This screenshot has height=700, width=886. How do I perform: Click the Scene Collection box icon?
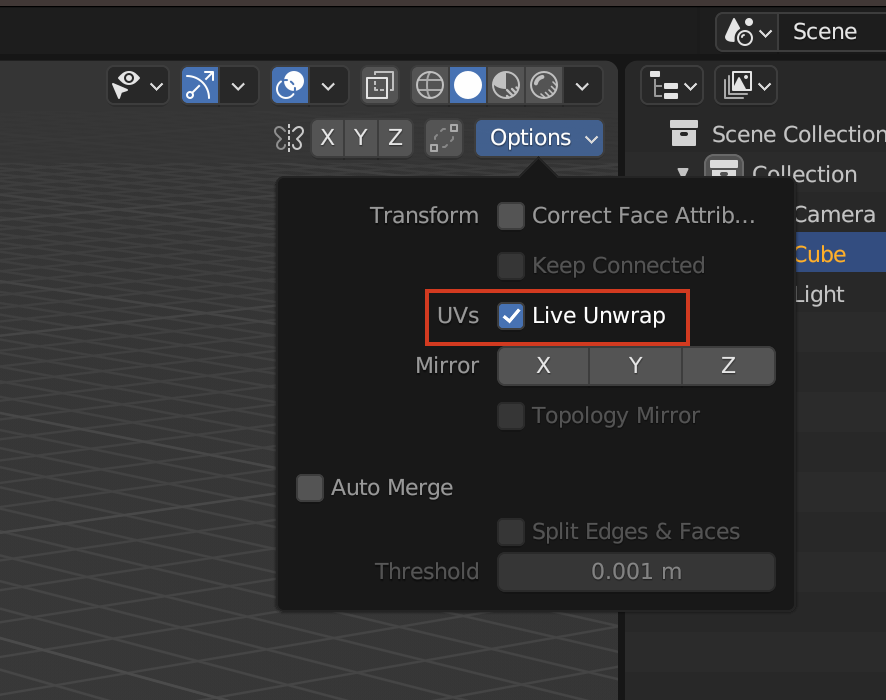pyautogui.click(x=685, y=133)
